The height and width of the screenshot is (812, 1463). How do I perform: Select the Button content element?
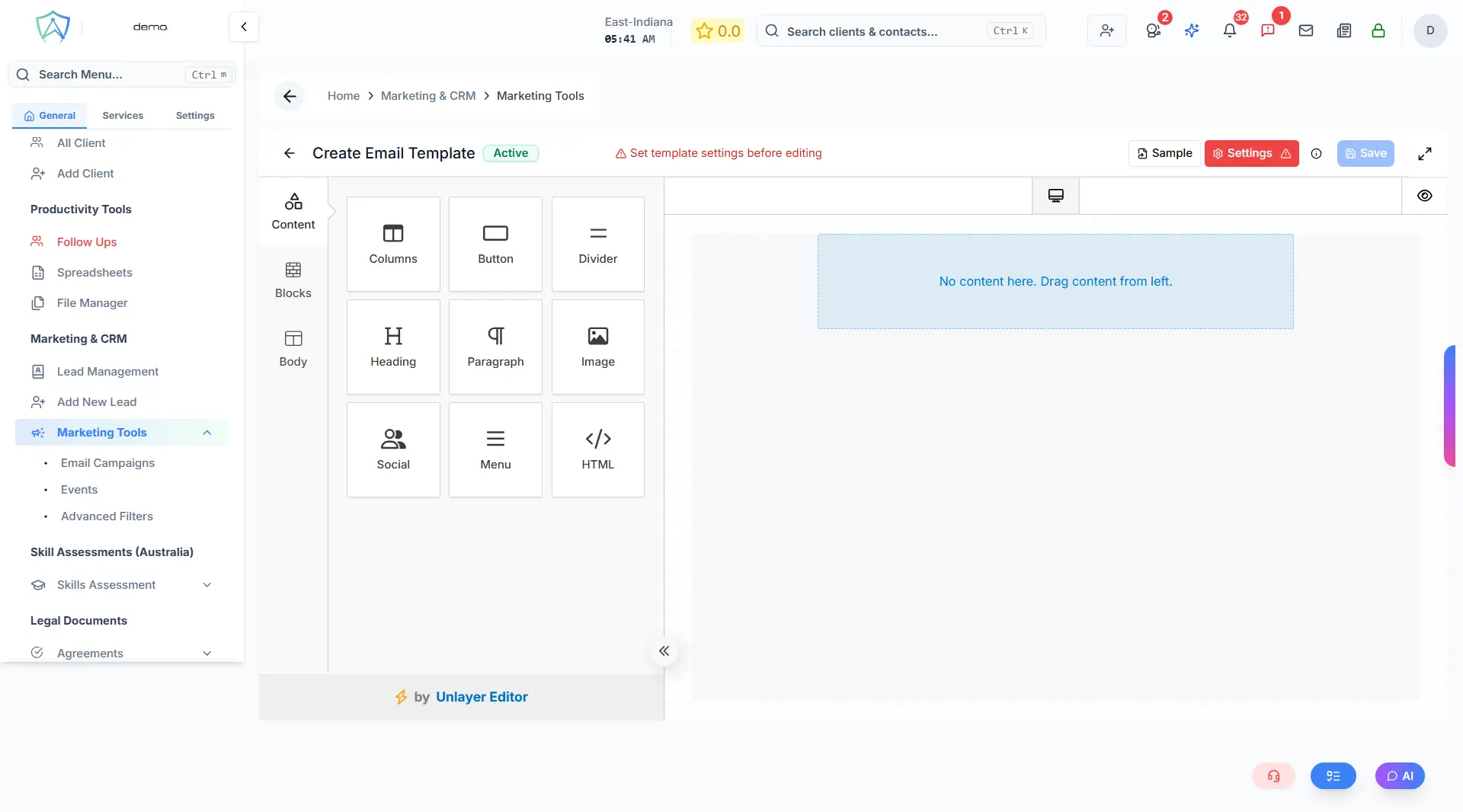coord(495,244)
